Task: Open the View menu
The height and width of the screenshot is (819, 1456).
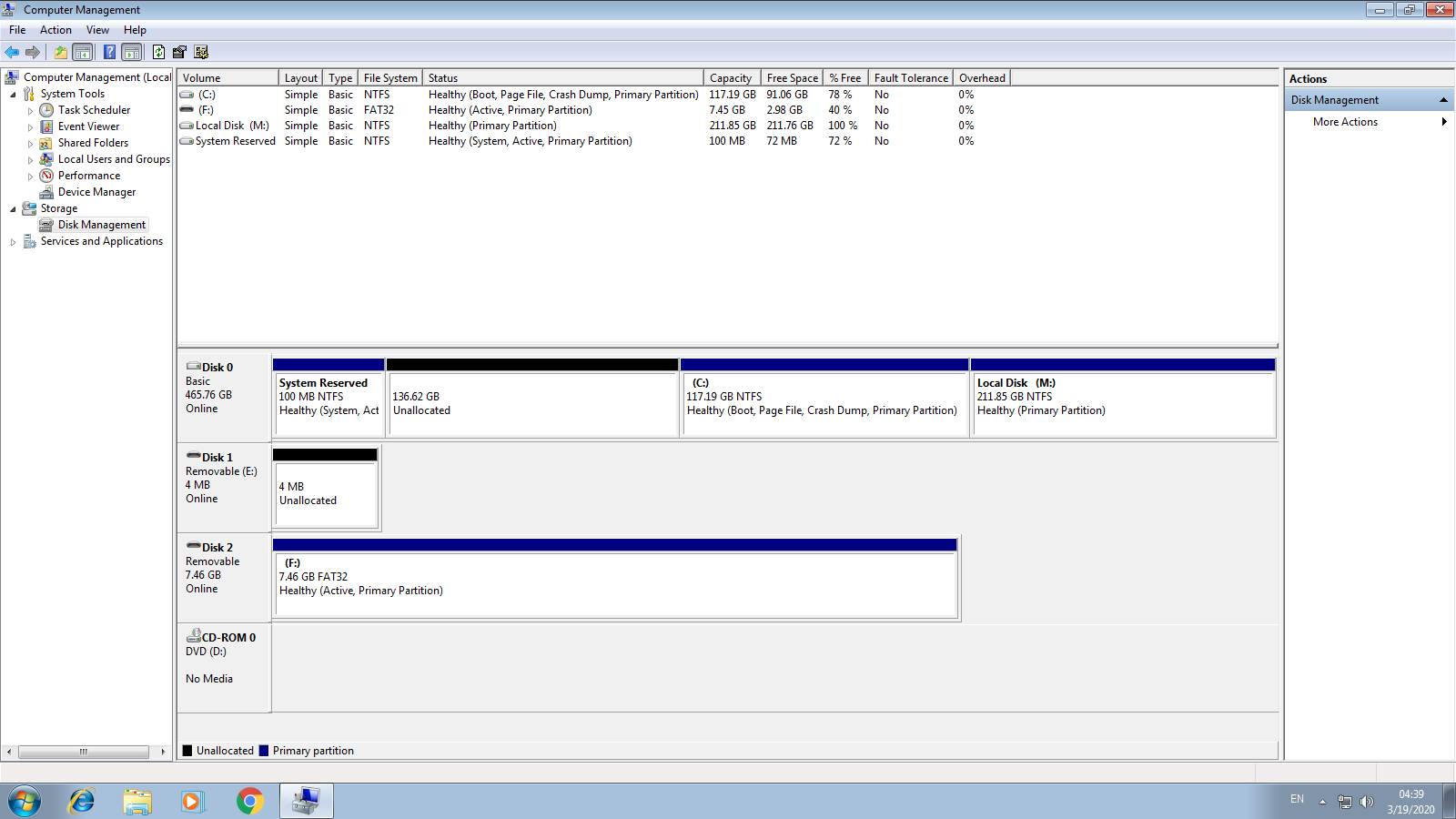Action: [x=97, y=30]
